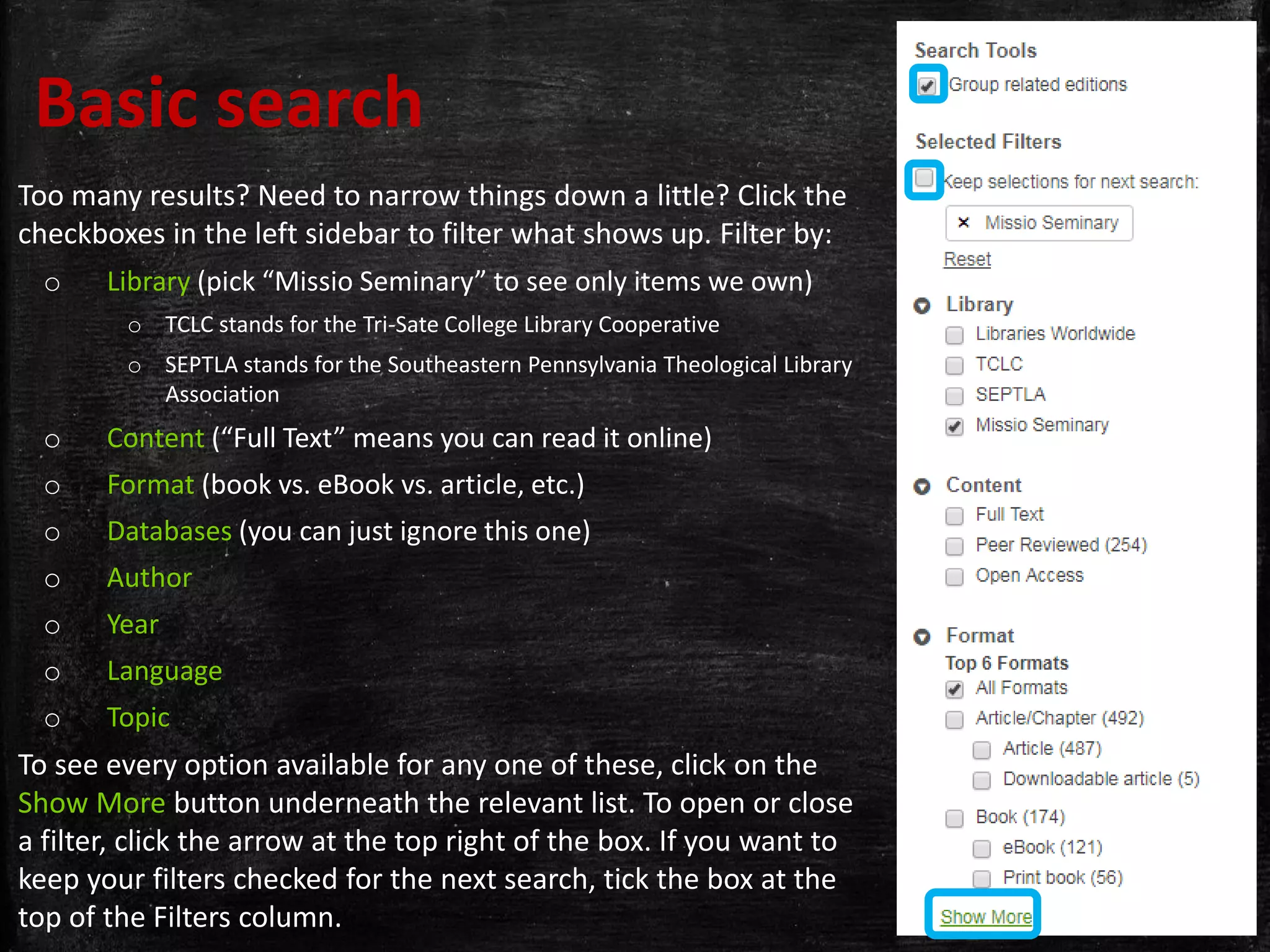Check the Full Text content filter

[x=954, y=516]
